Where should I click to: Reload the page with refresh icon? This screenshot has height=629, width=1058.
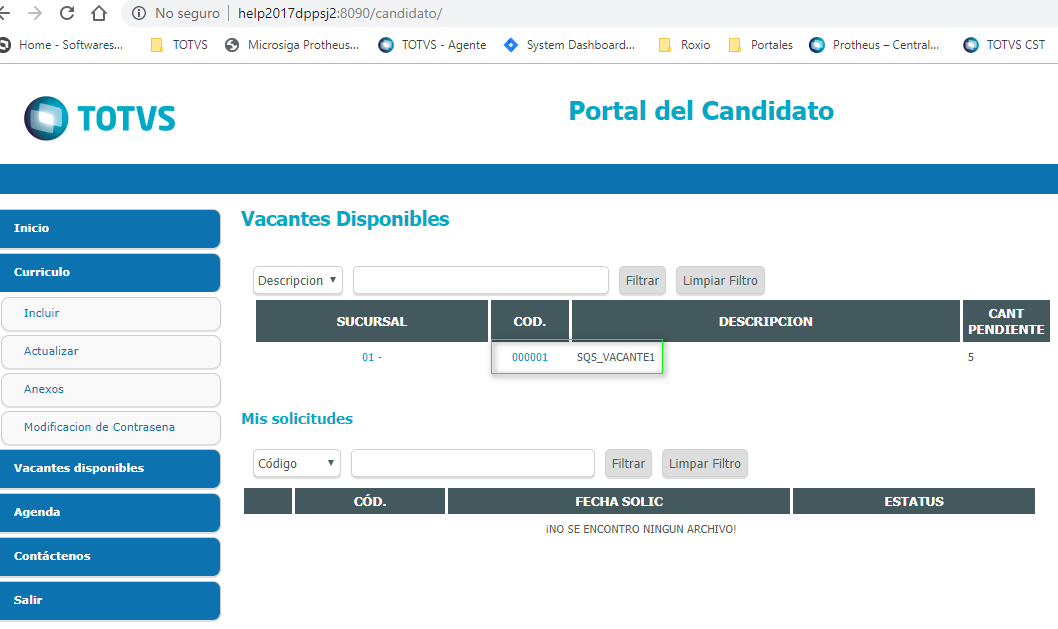pyautogui.click(x=67, y=13)
